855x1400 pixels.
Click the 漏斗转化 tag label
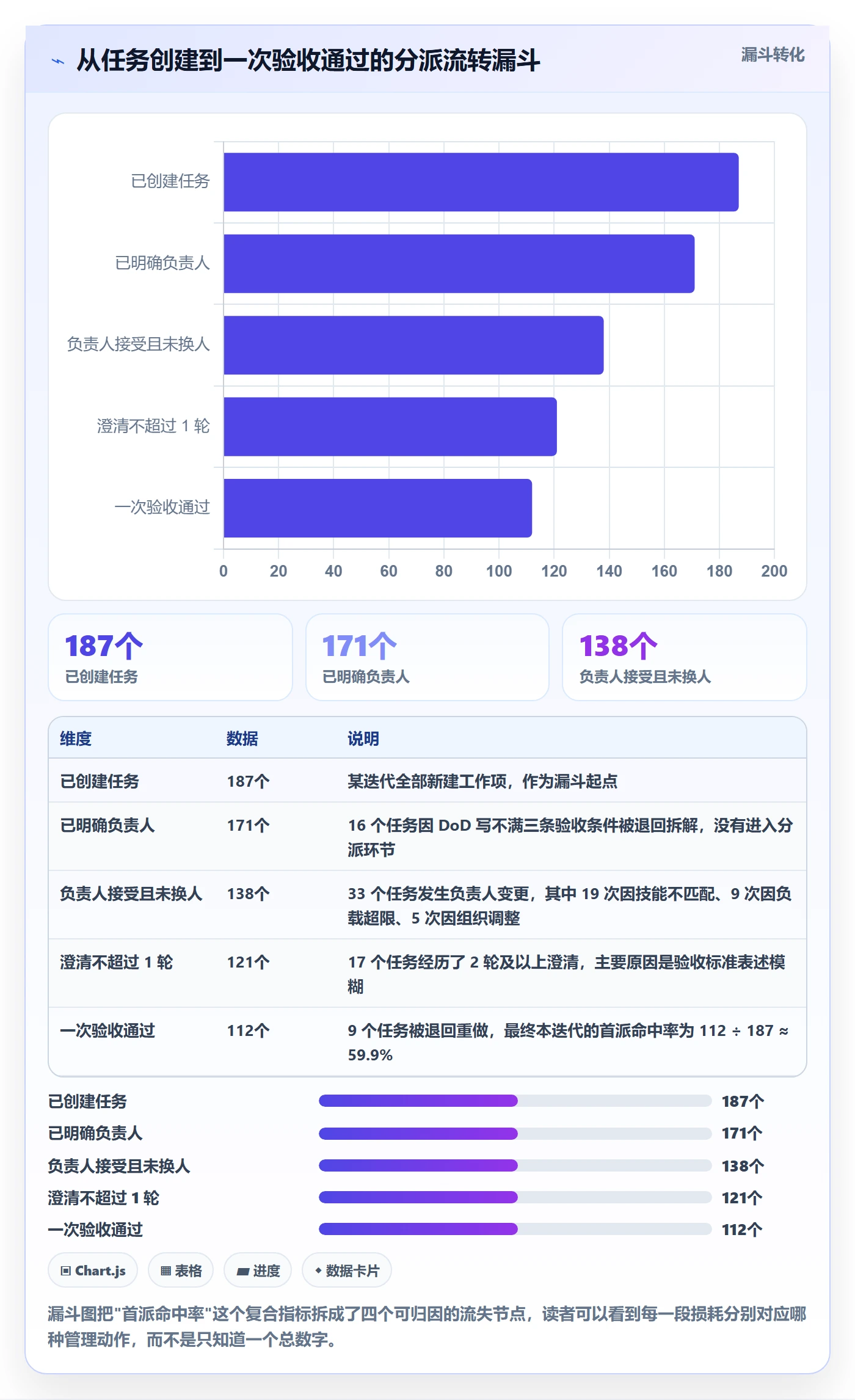coord(773,55)
